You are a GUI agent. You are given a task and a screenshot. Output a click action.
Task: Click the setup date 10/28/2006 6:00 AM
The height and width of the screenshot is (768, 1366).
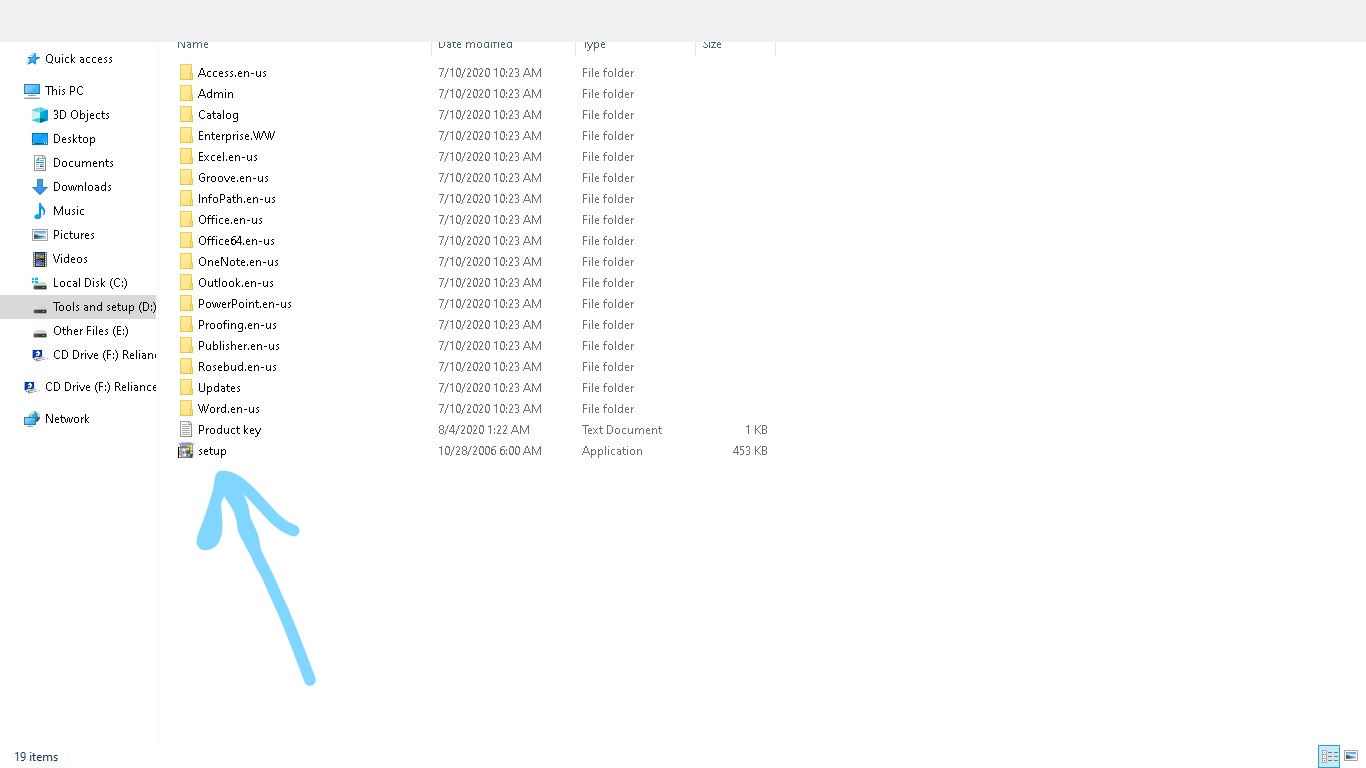[x=490, y=451]
